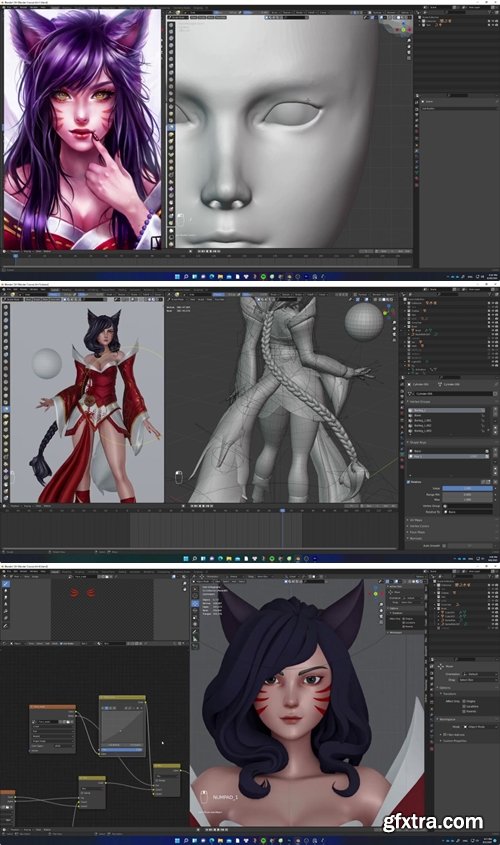
Task: Open Render menu in bottom Blender window
Action: (24, 572)
